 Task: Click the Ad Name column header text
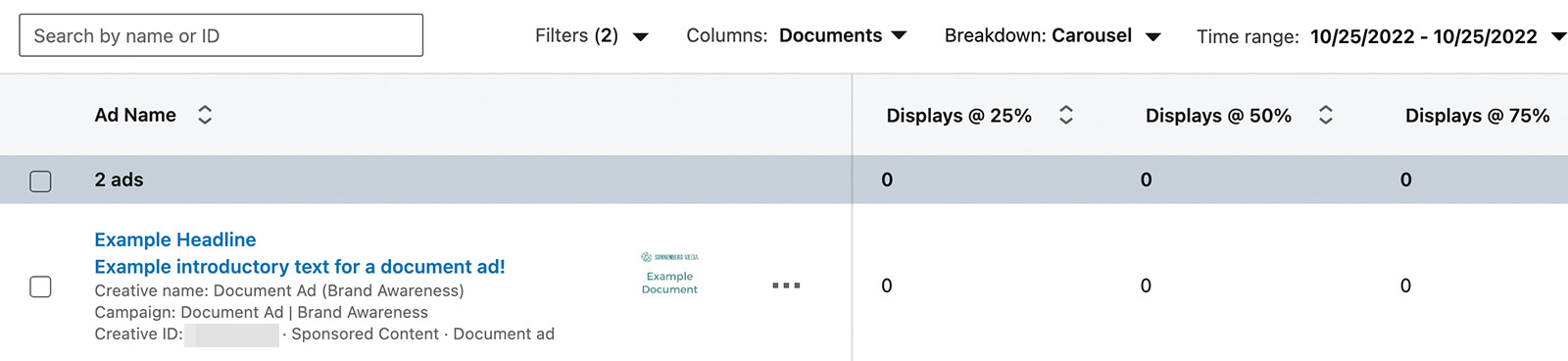click(x=135, y=115)
